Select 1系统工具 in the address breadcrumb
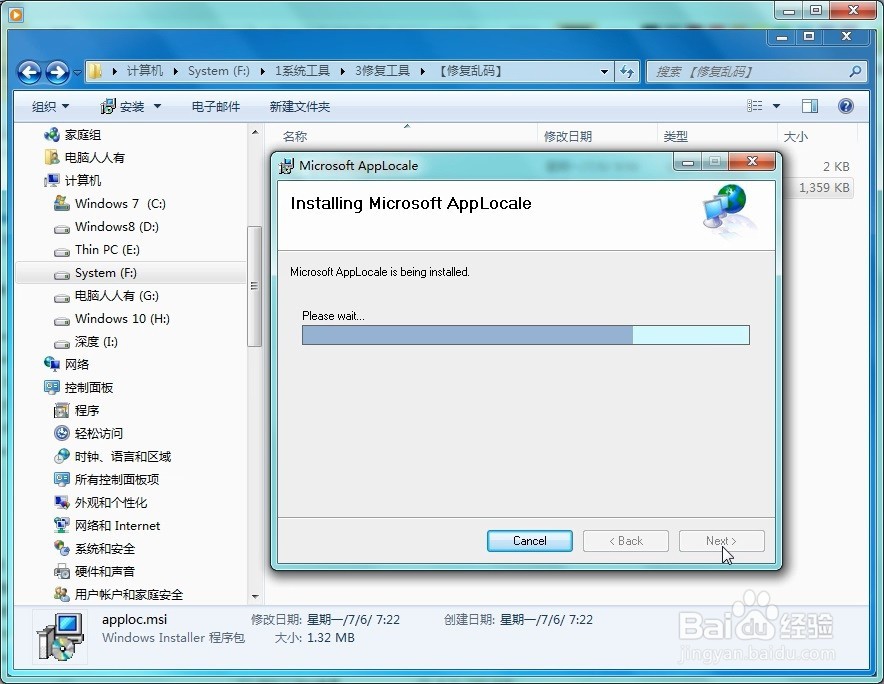This screenshot has width=884, height=684. click(x=302, y=71)
